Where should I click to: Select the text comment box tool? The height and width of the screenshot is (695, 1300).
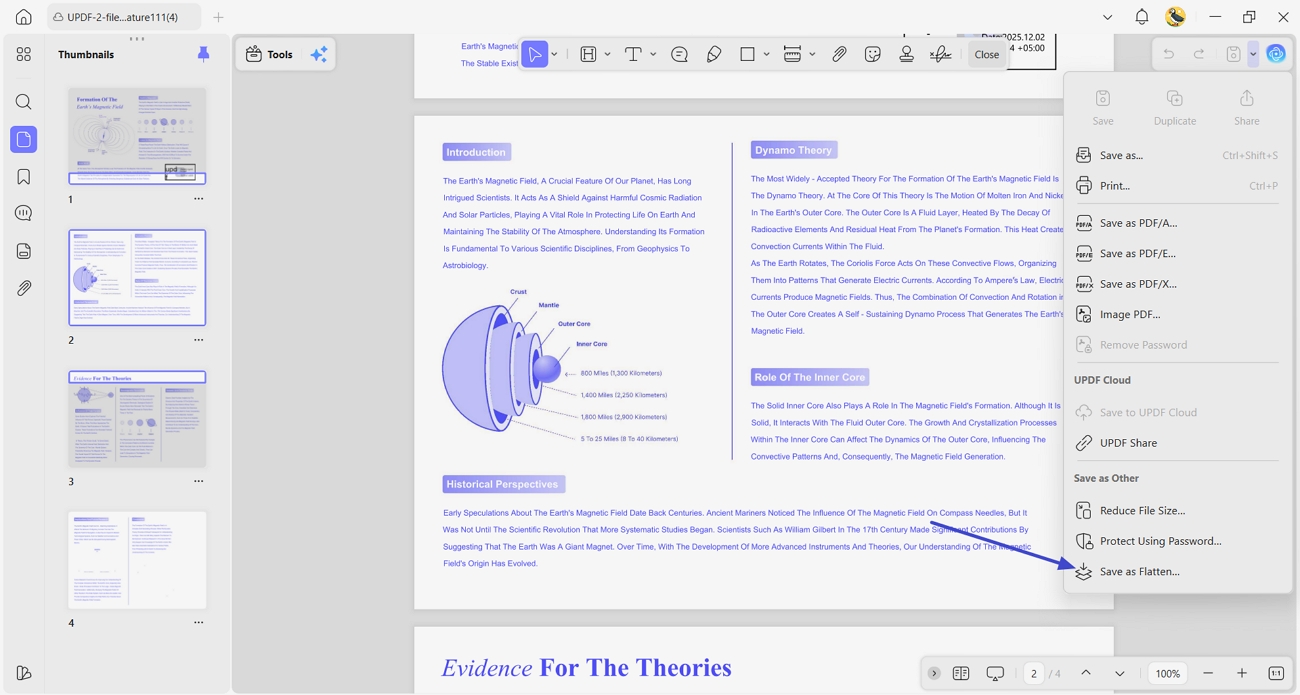click(588, 54)
